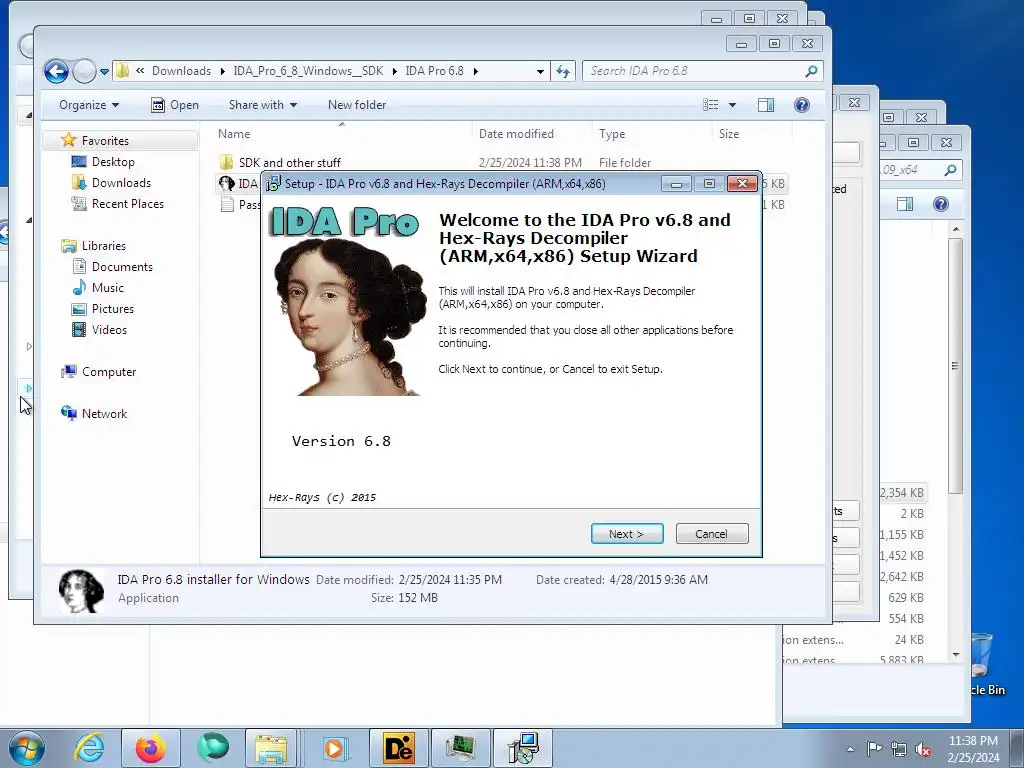Image resolution: width=1024 pixels, height=768 pixels.
Task: Expand the view options dropdown arrow
Action: (x=732, y=104)
